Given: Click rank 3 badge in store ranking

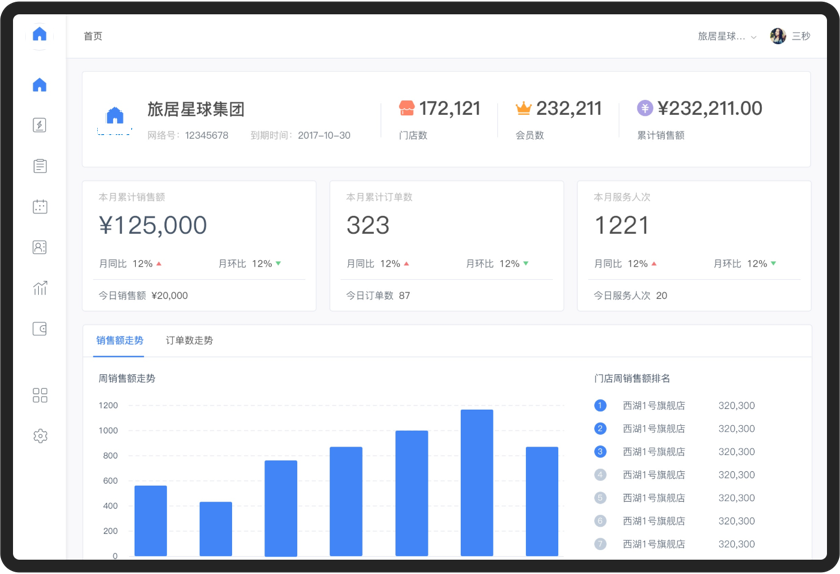Looking at the screenshot, I should [601, 452].
